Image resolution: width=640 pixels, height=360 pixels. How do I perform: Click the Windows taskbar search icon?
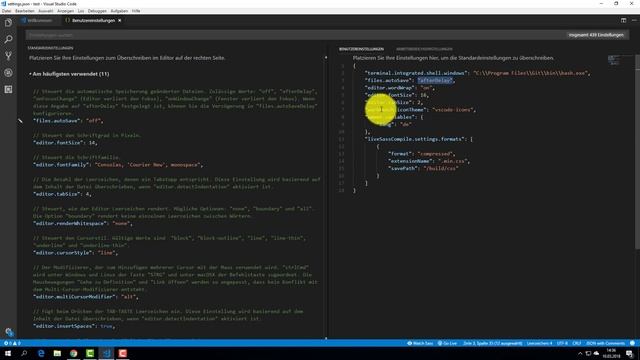[x=24, y=353]
